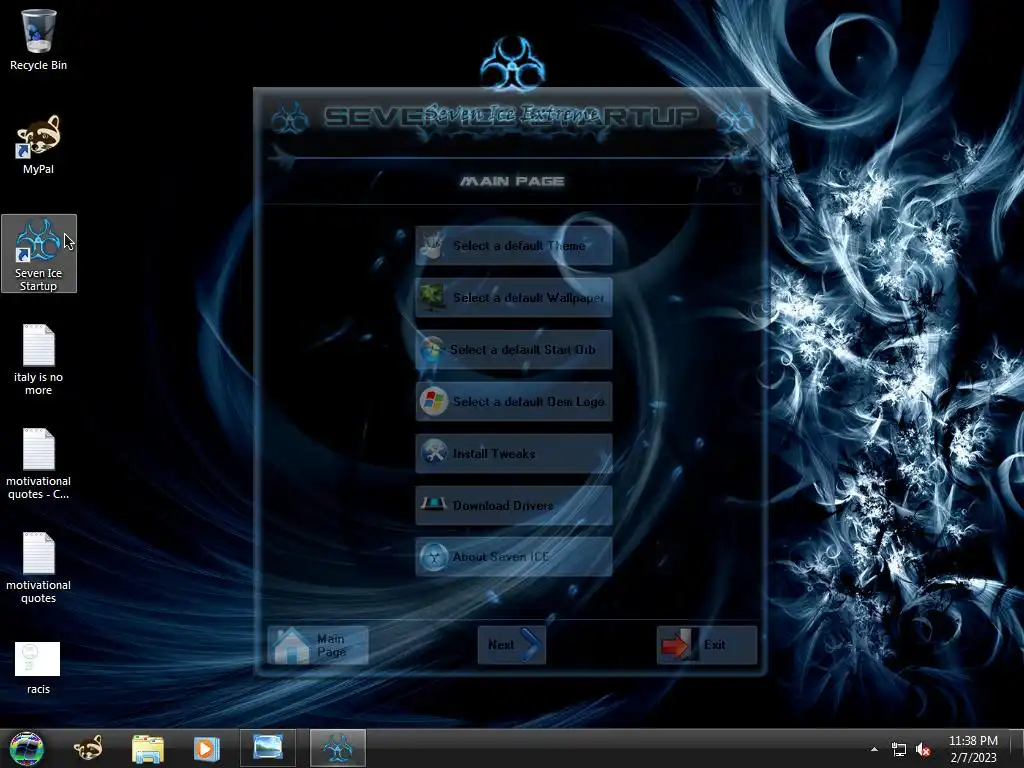The image size is (1024, 768).
Task: Click the left biohazard icon in startup header
Action: (291, 118)
